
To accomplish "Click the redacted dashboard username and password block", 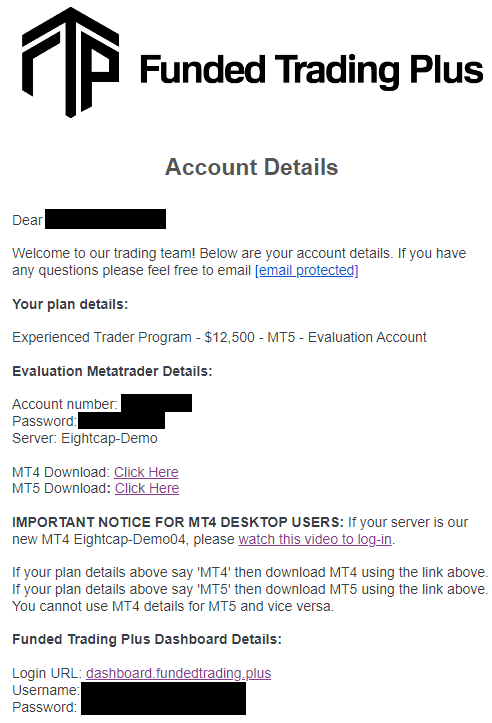I will pyautogui.click(x=163, y=699).
